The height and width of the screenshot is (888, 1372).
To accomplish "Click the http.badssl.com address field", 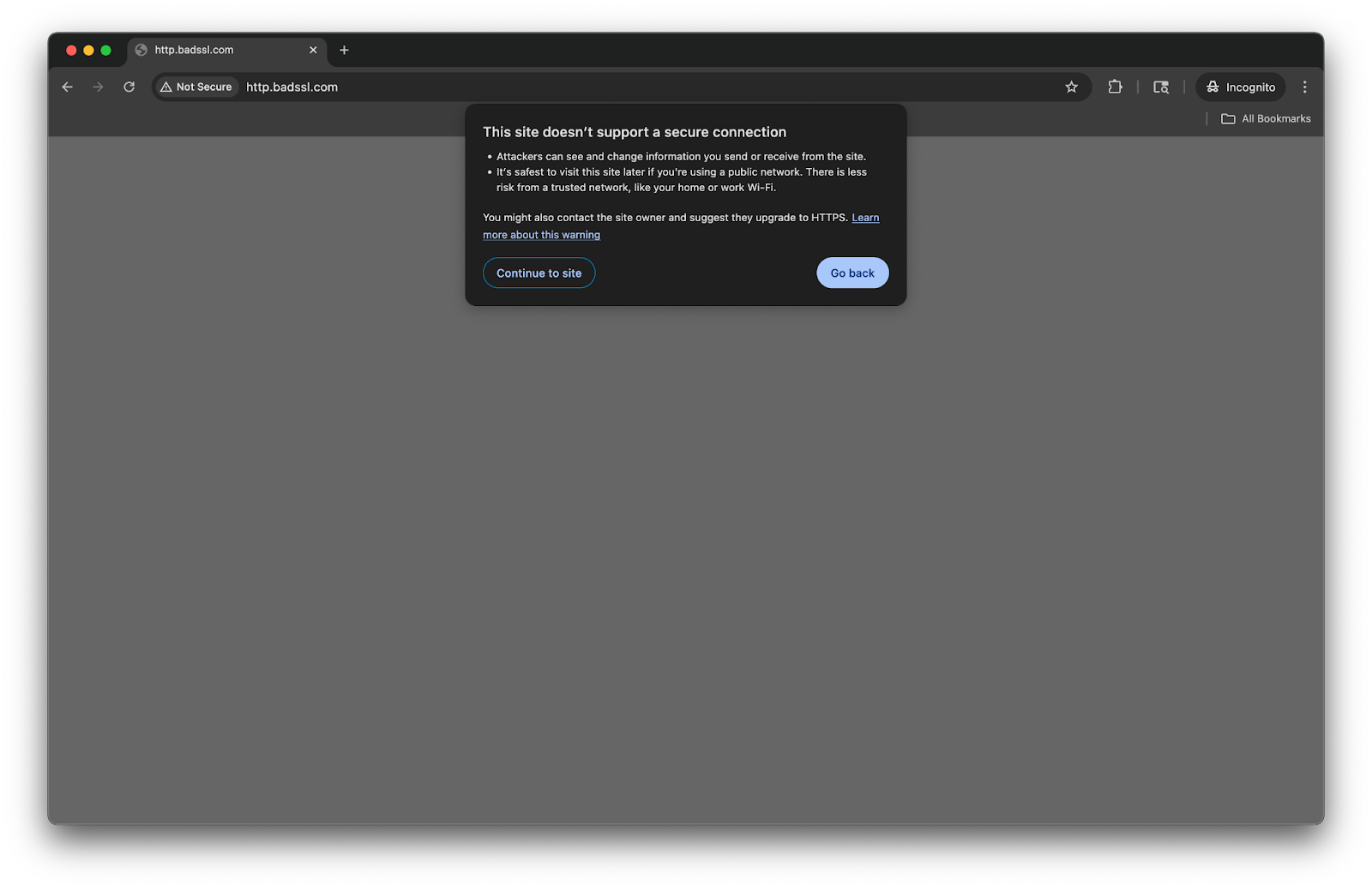I will [622, 87].
